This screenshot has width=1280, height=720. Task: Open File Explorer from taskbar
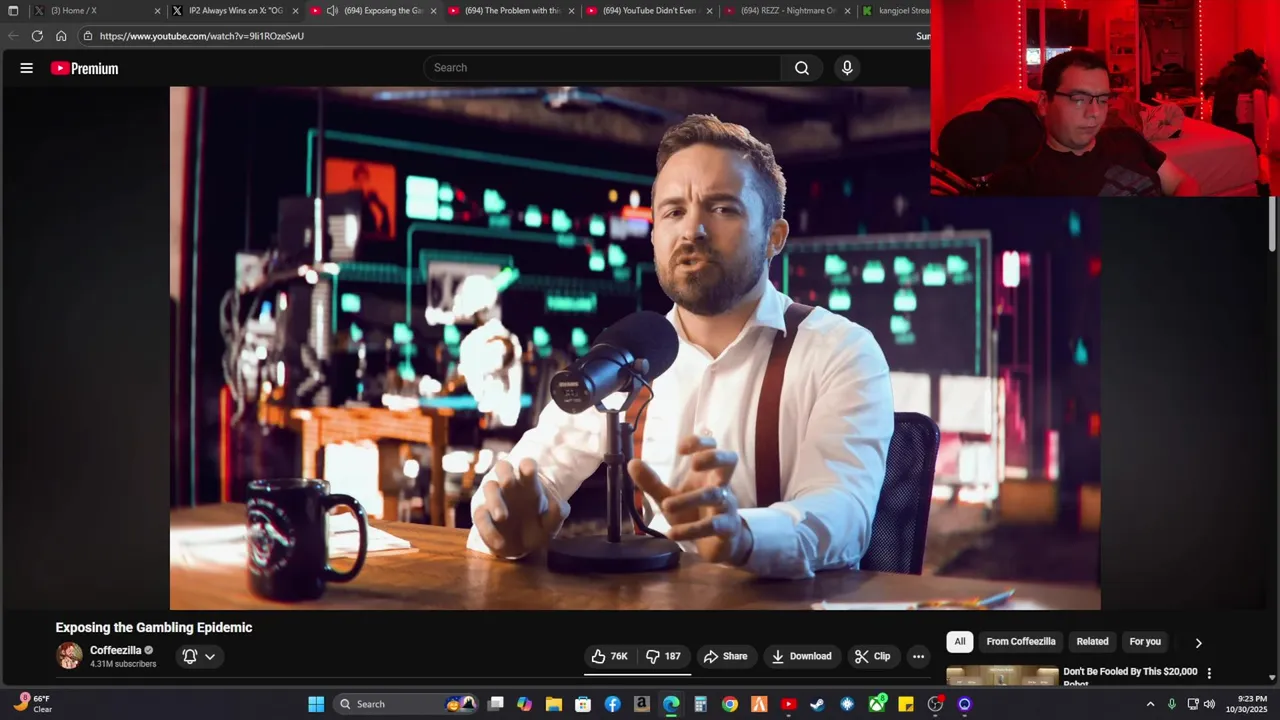point(554,704)
